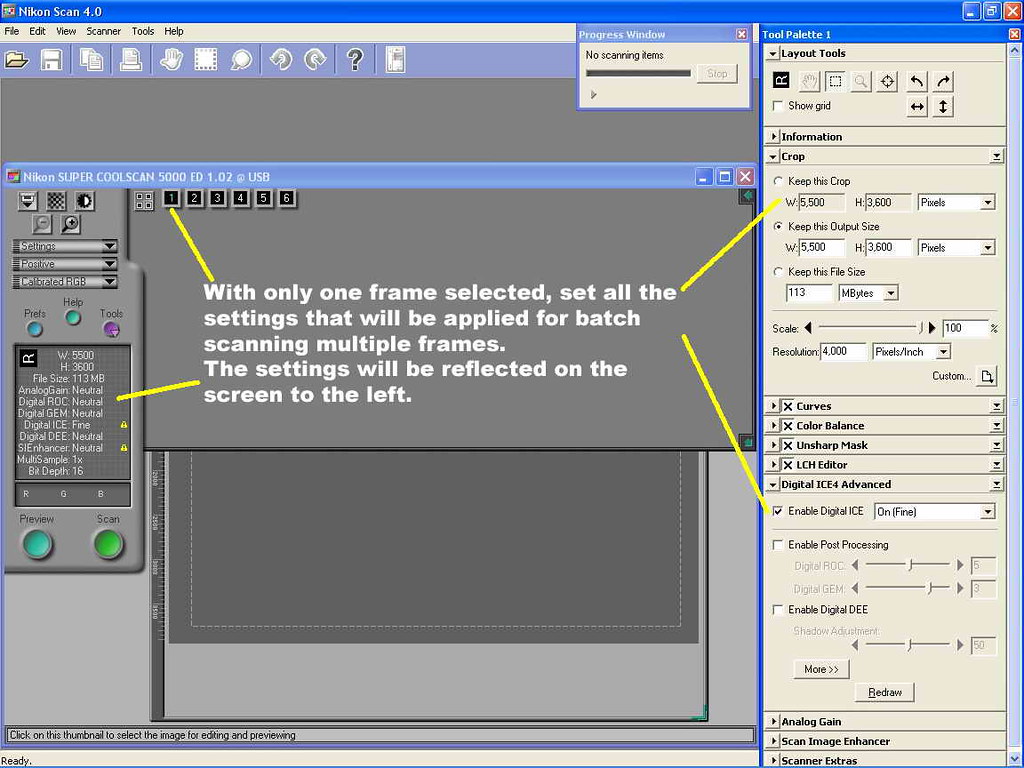
Task: Click the Save floppy disk toolbar icon
Action: (51, 60)
